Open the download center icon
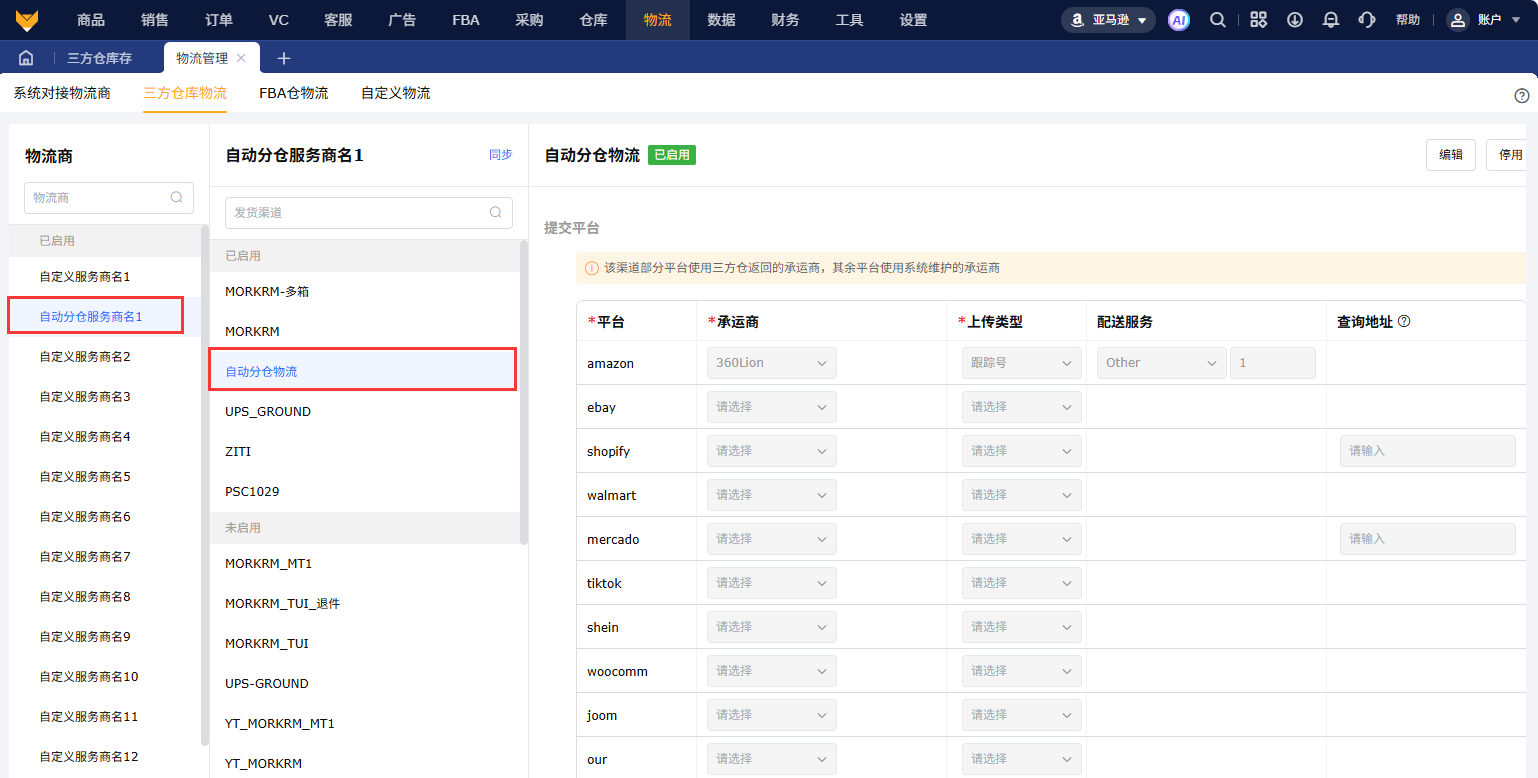 pyautogui.click(x=1294, y=20)
